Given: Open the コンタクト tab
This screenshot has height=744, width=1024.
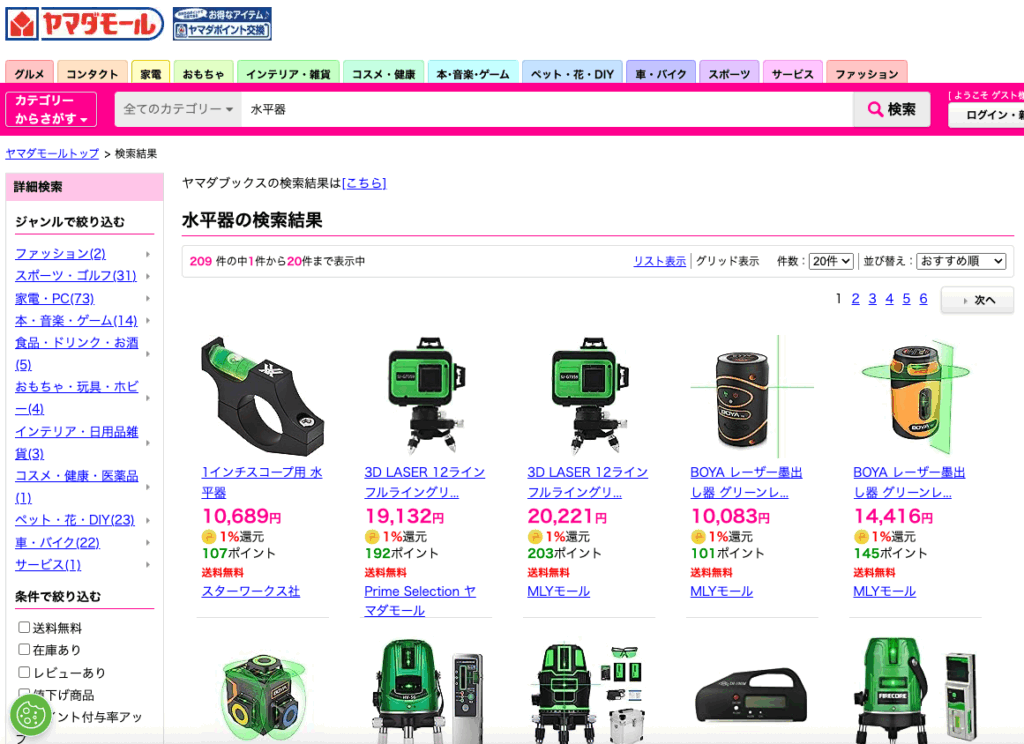Looking at the screenshot, I should (92, 73).
